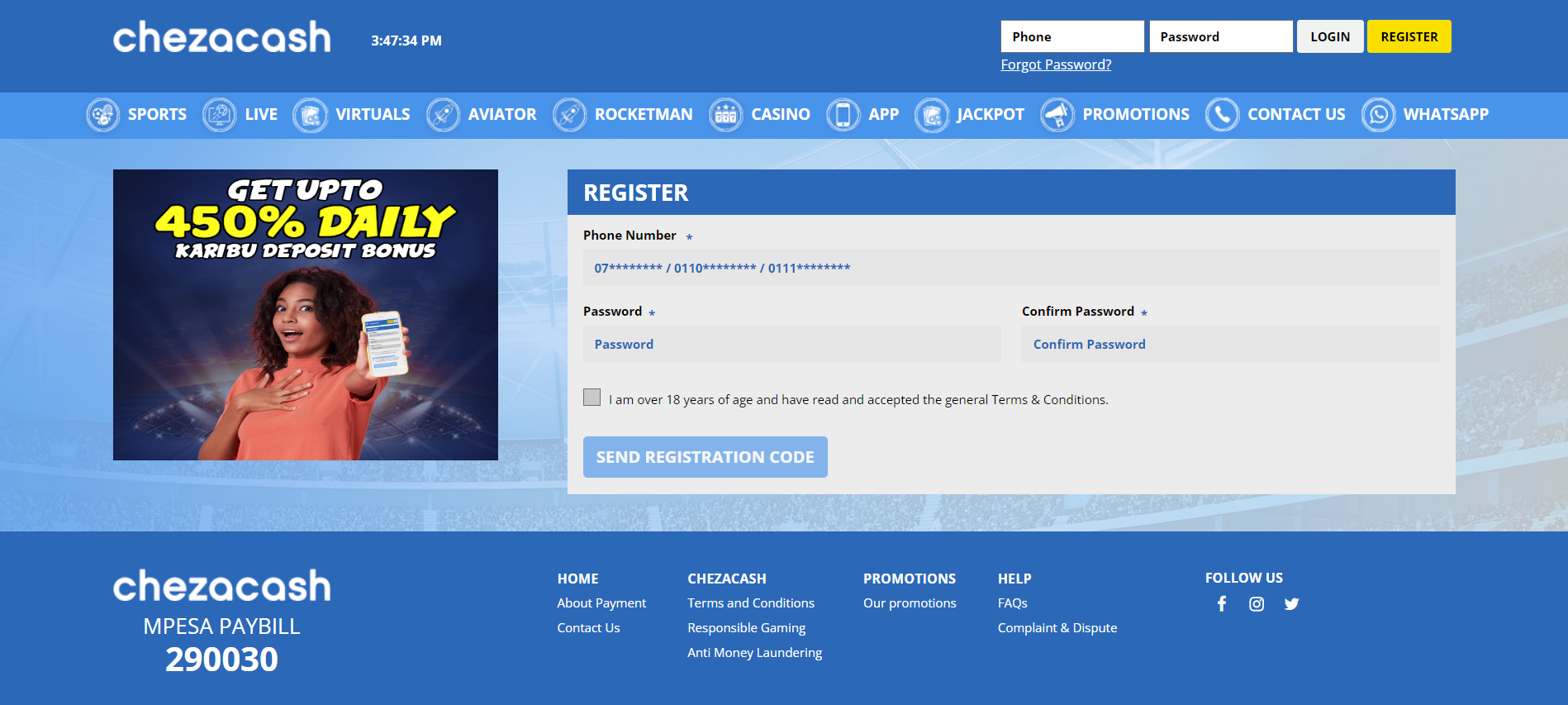
Task: Click the Virtuals nav icon
Action: pyautogui.click(x=311, y=115)
